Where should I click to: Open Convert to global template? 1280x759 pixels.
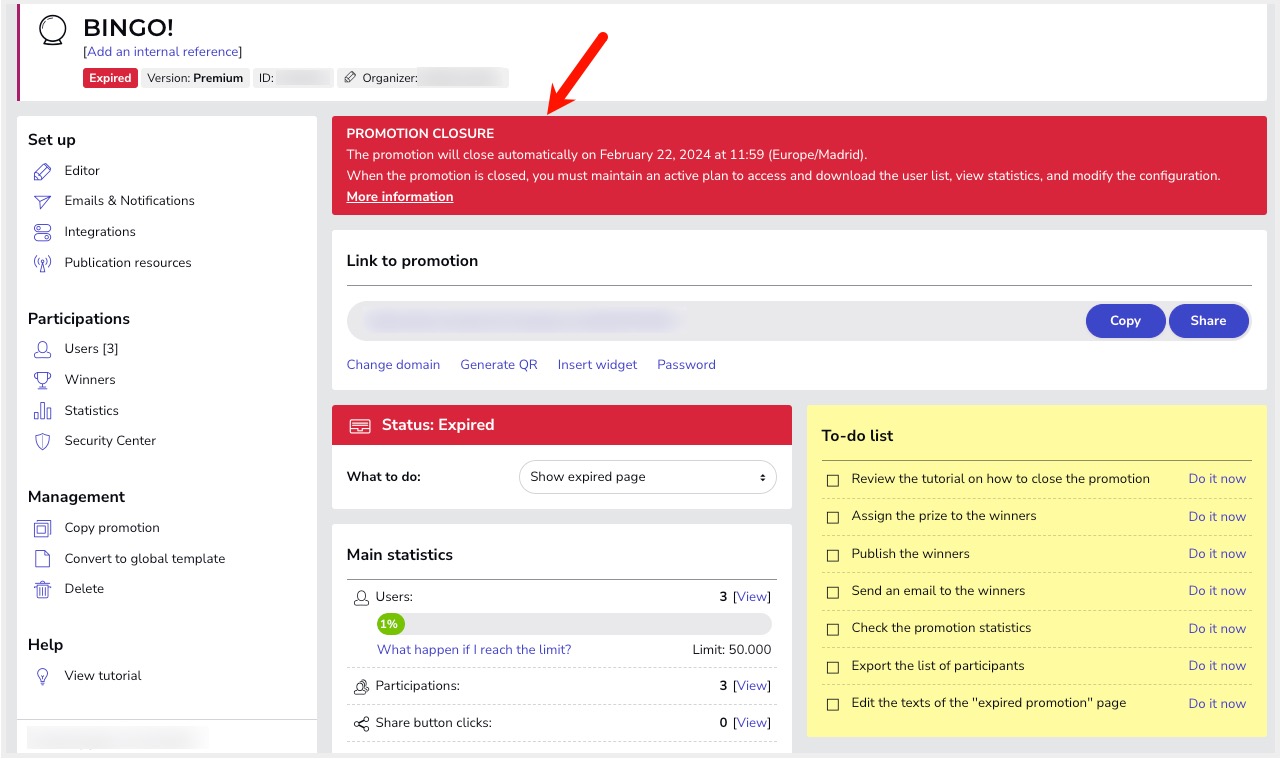tap(144, 559)
